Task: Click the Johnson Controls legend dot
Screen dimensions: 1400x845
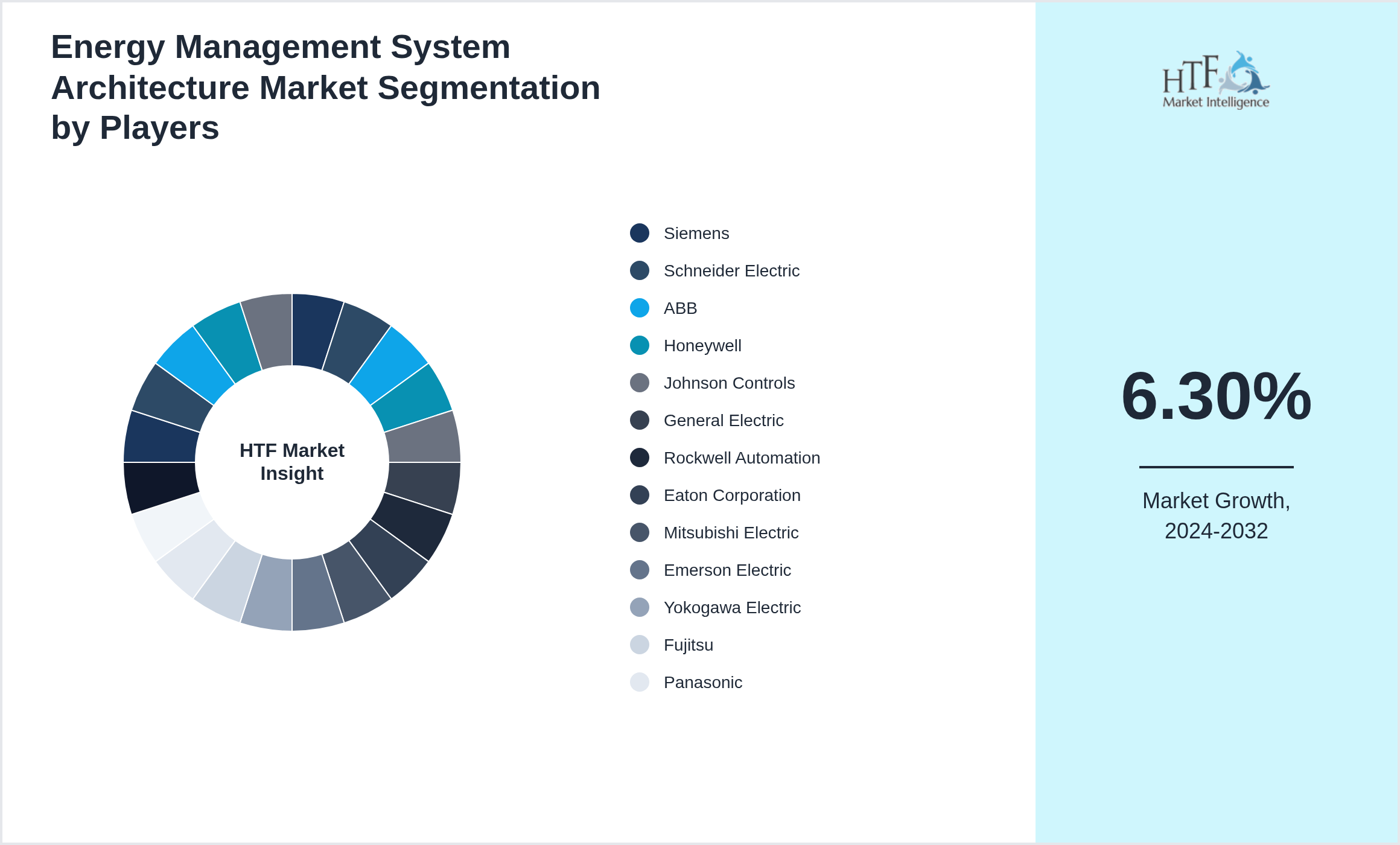Action: coord(640,383)
